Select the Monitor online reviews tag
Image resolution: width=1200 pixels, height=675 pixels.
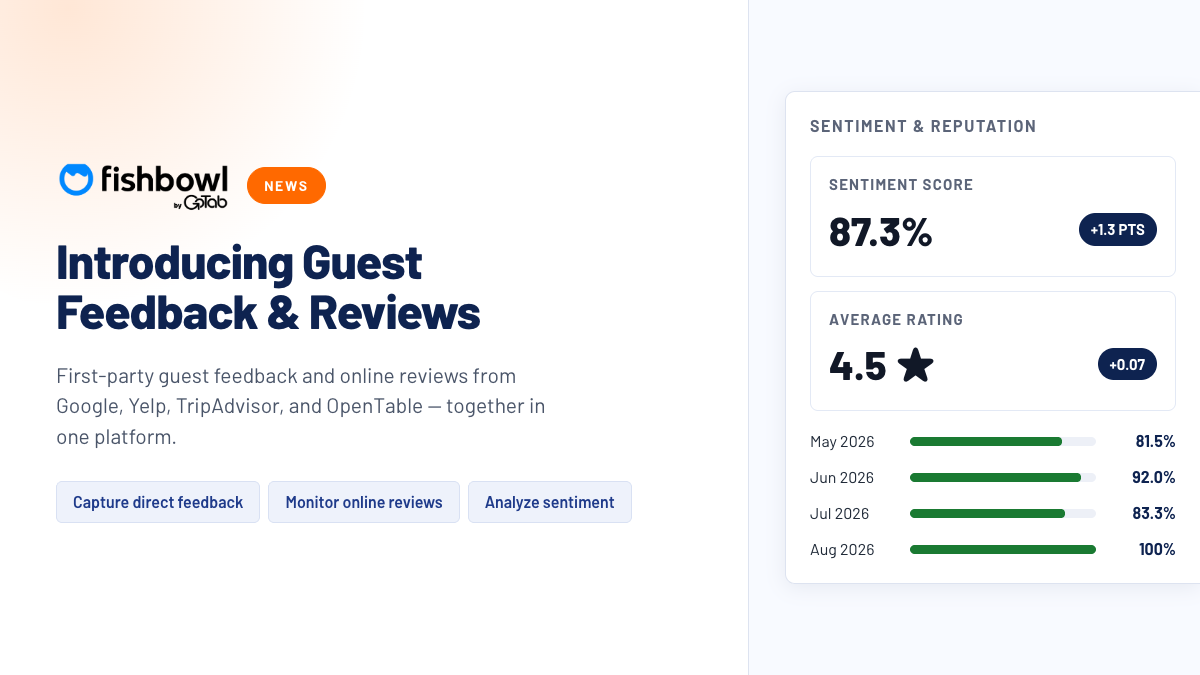(364, 502)
